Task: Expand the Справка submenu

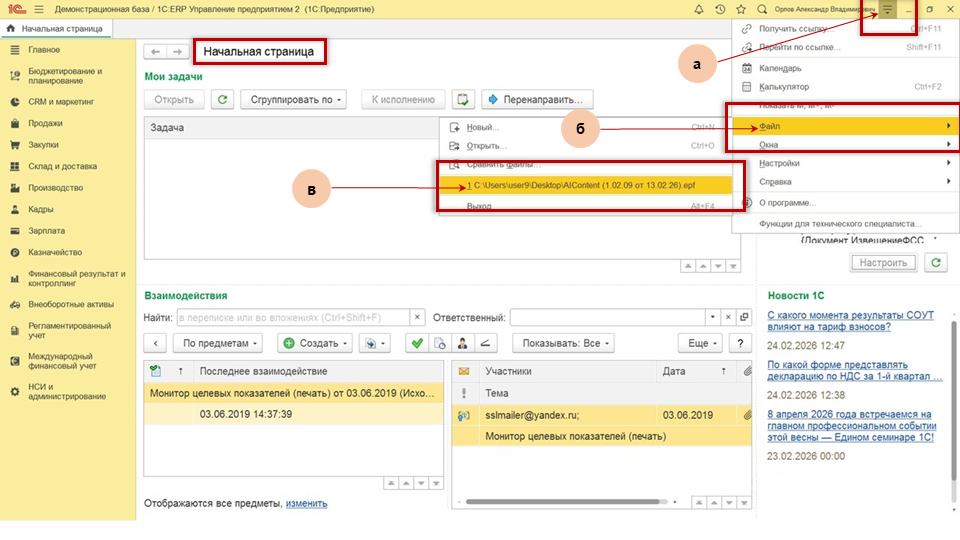Action: coord(845,181)
